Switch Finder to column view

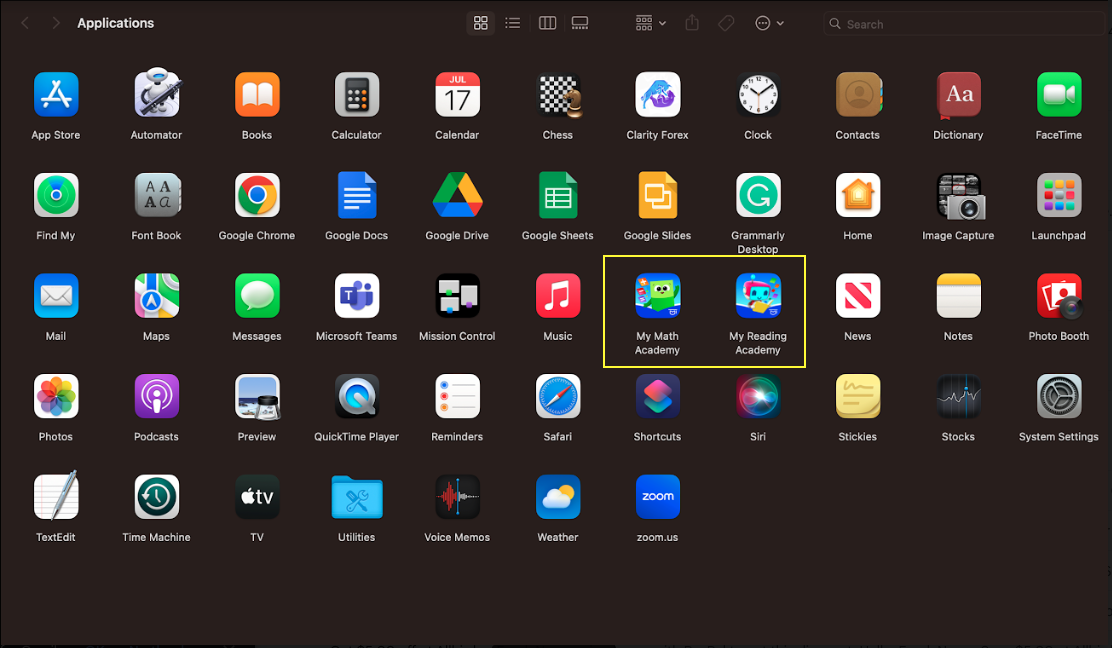click(x=547, y=23)
